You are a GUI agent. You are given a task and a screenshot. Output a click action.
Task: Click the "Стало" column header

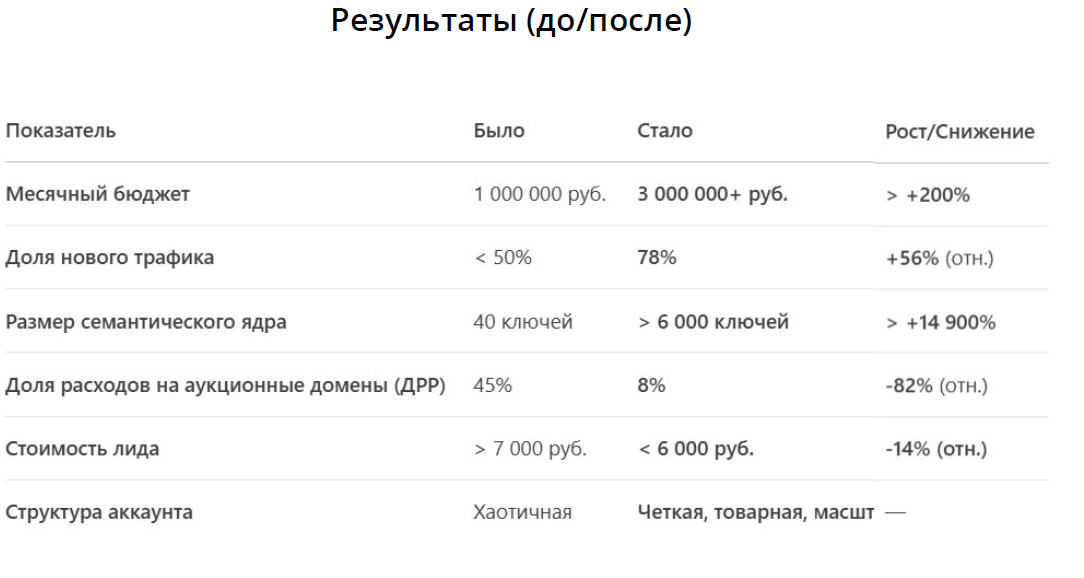coord(664,131)
